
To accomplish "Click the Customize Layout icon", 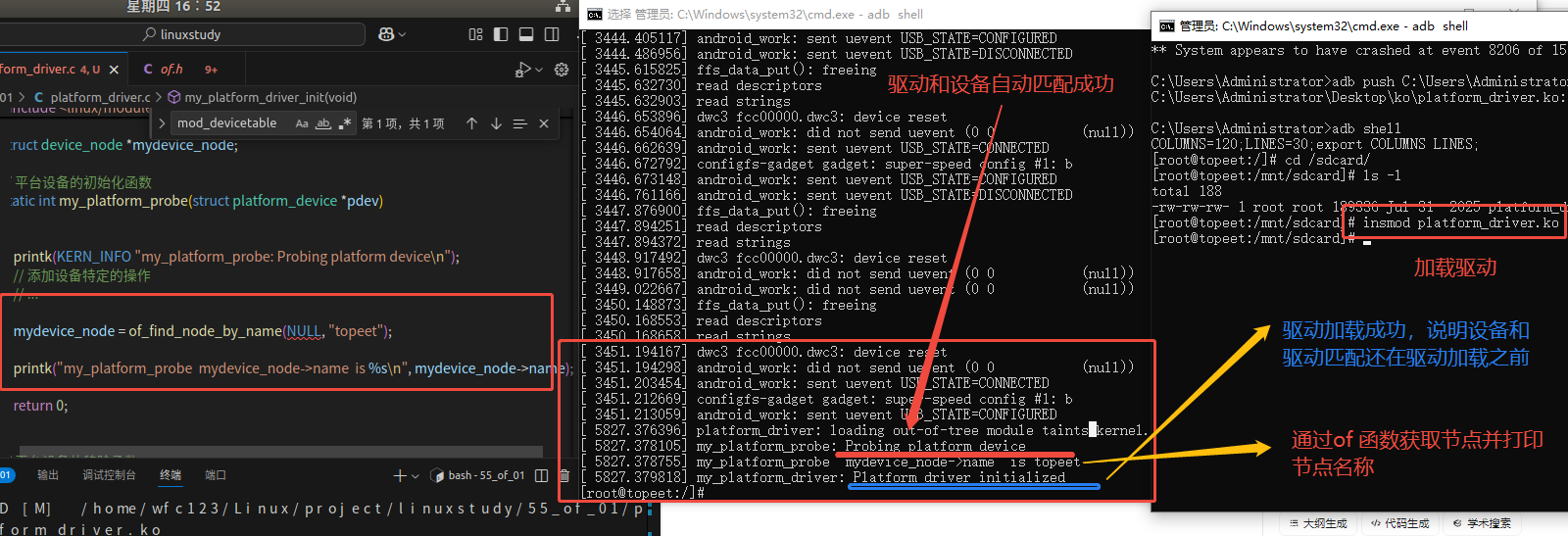I will pyautogui.click(x=476, y=34).
